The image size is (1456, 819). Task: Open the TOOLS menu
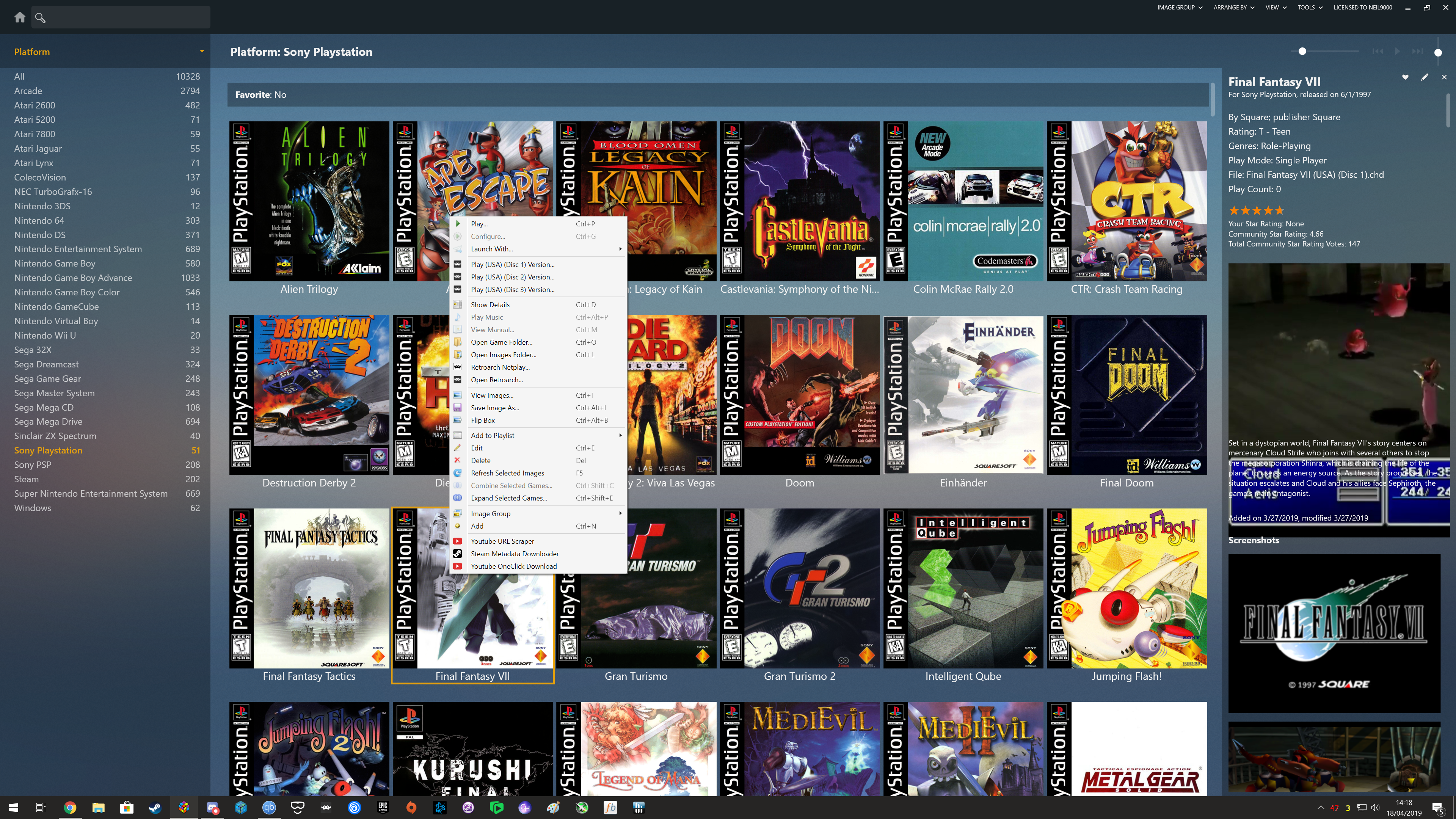[x=1310, y=7]
